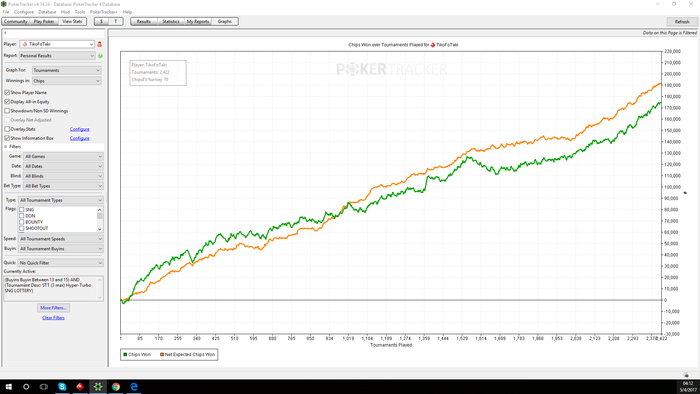The image size is (700, 394).
Task: Open the Report dropdown Personal Results
Action: coord(57,56)
